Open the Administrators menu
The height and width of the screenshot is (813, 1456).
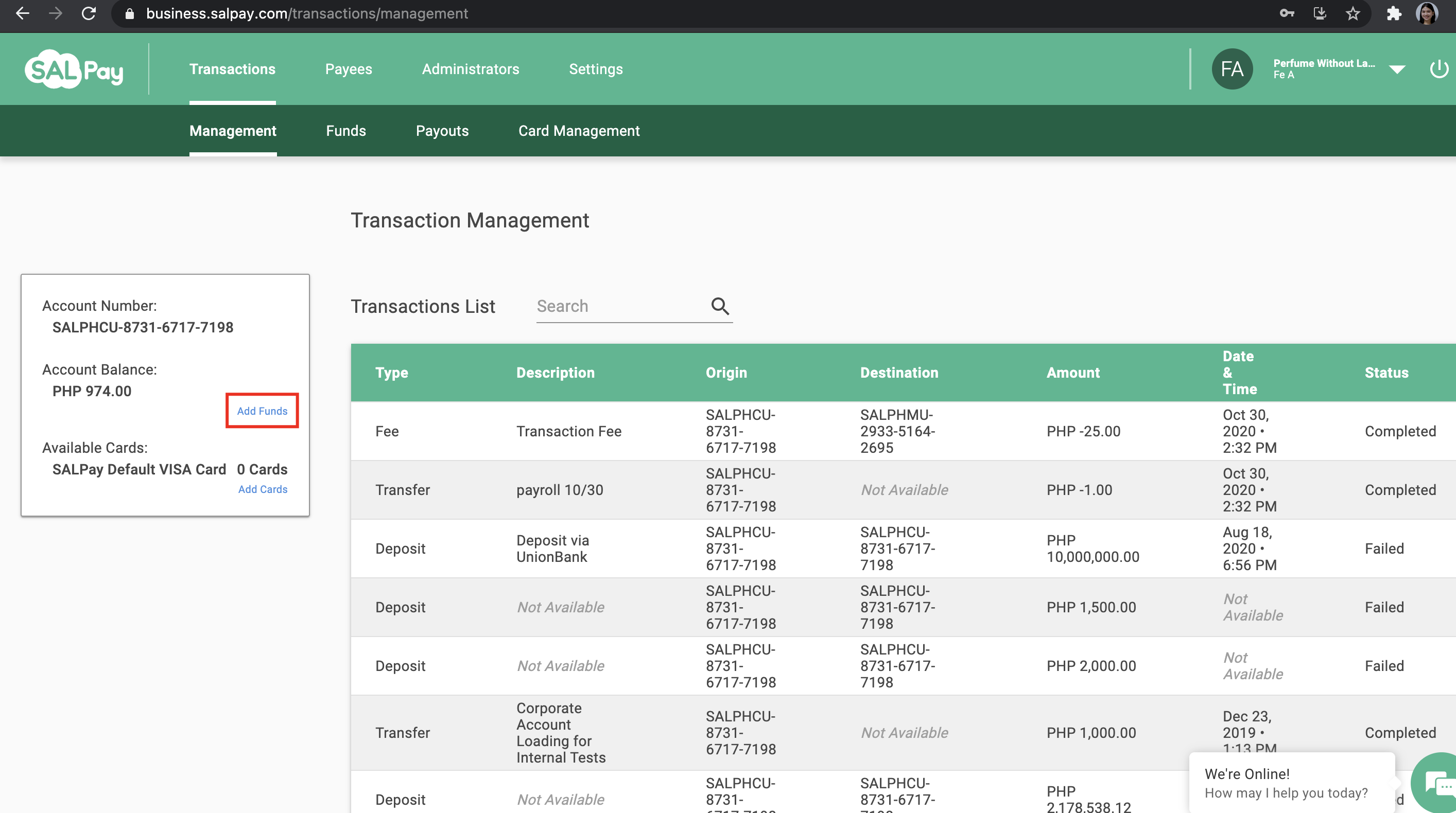point(470,69)
